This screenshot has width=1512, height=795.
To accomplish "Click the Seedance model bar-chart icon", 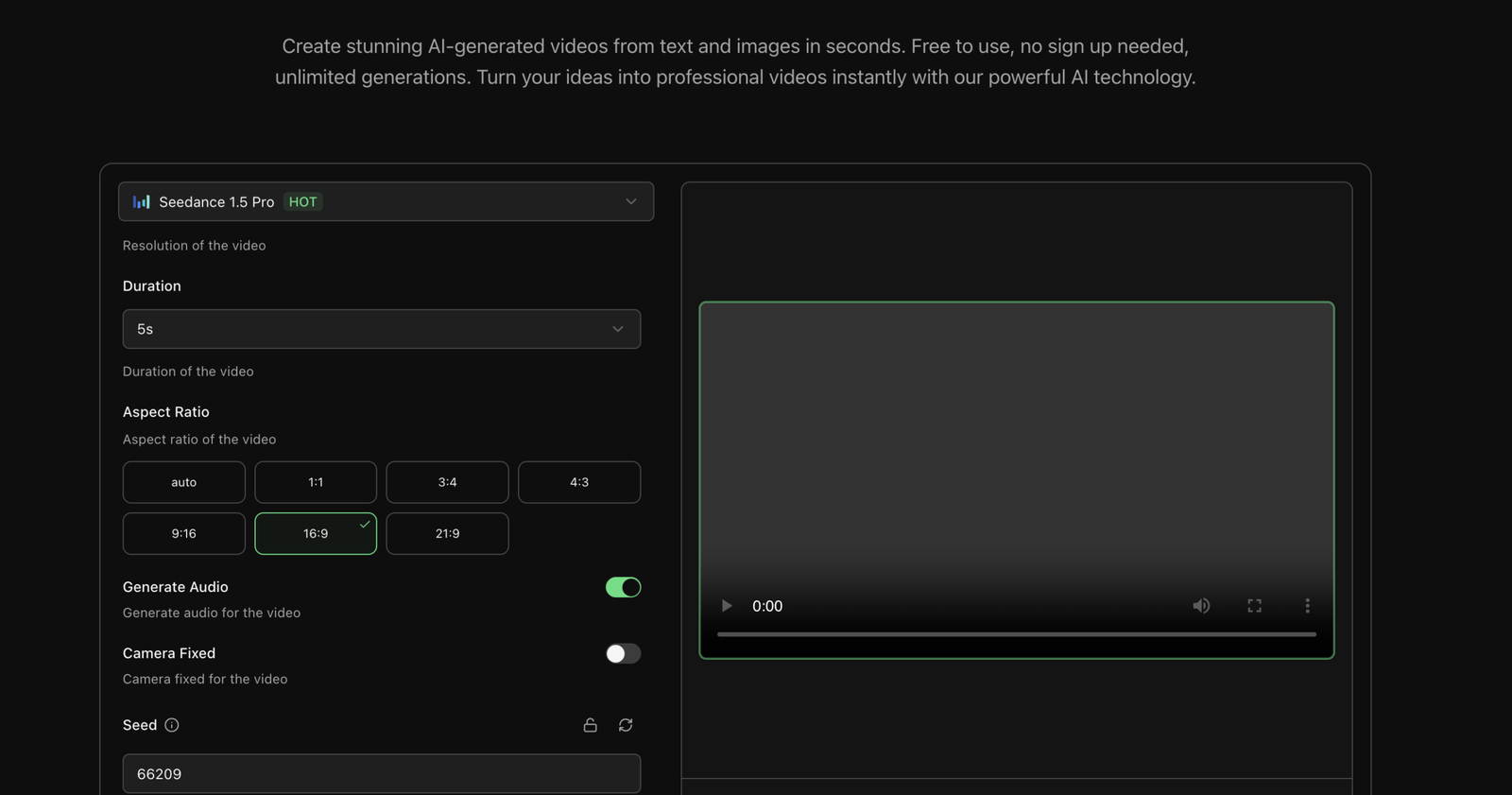I will (x=142, y=201).
